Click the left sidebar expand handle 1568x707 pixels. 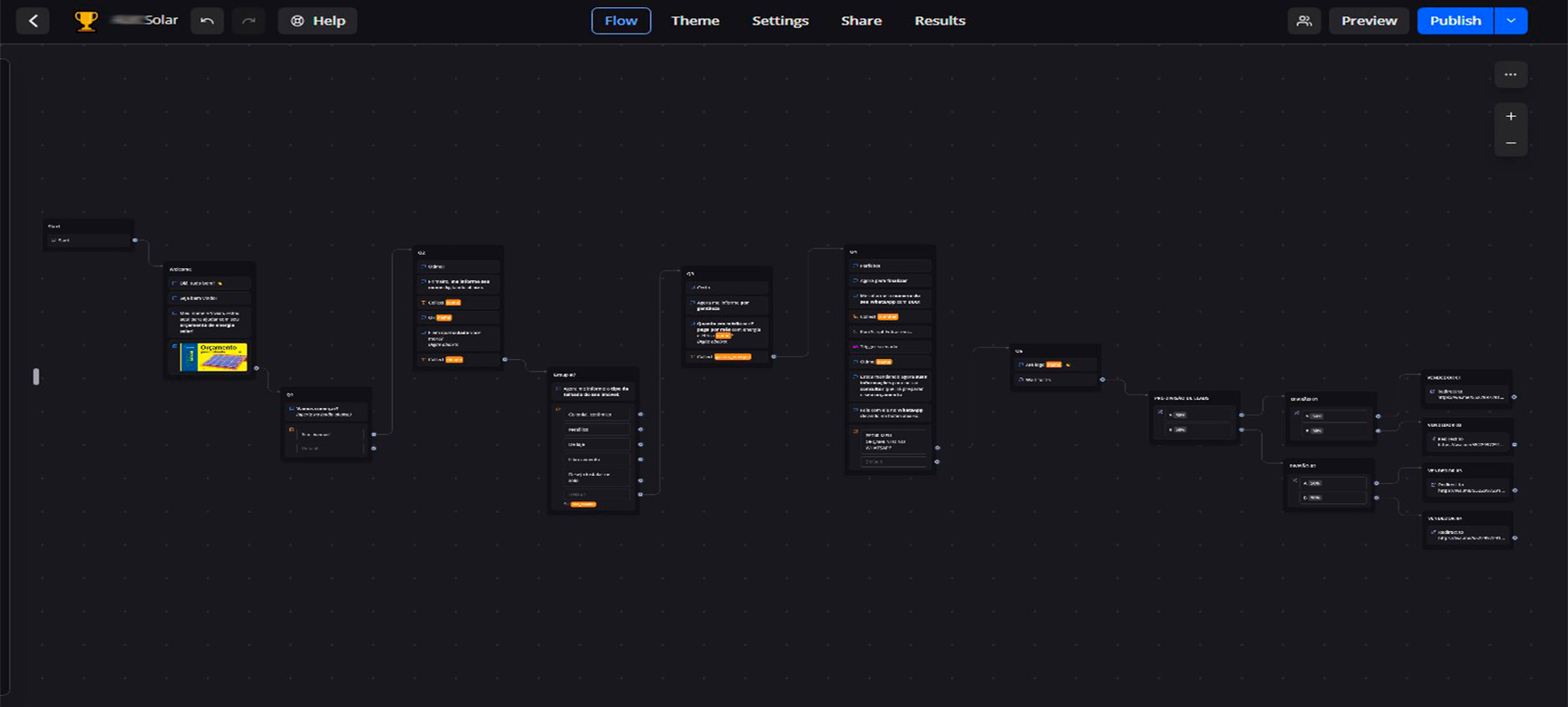point(36,376)
